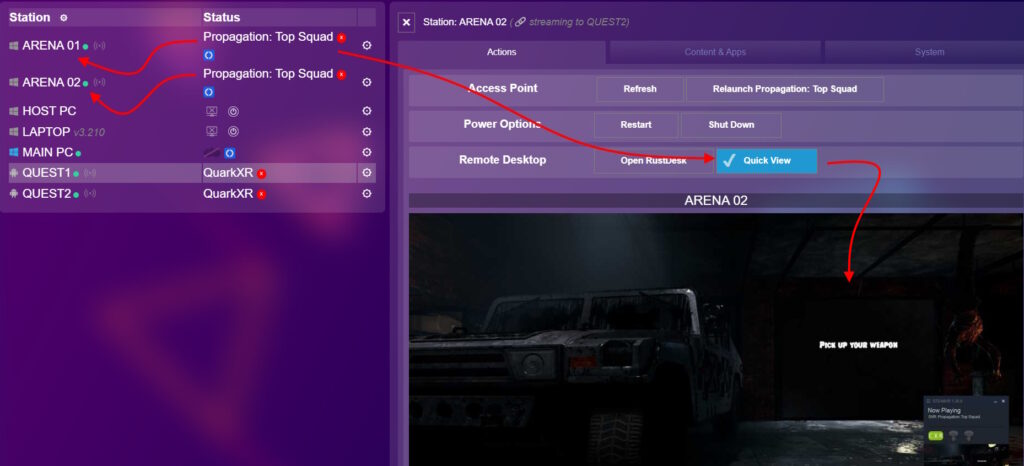Click HOST PC disconnected monitor icon
1024x466 pixels.
(212, 112)
